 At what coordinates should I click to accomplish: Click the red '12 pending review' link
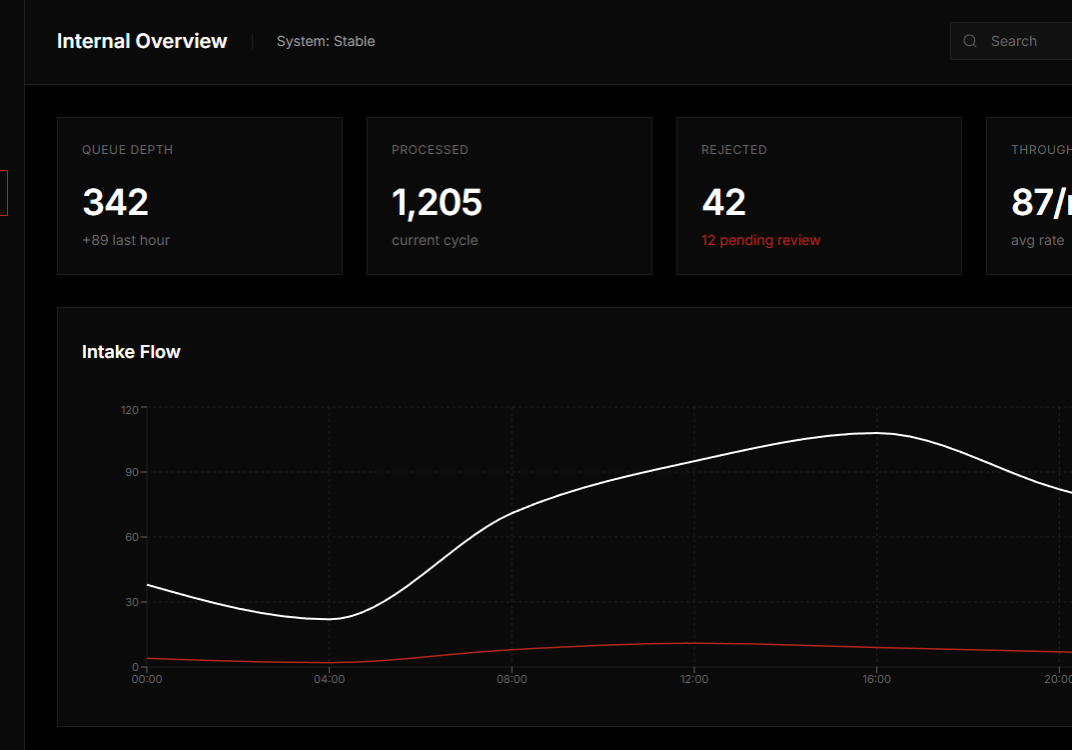[x=761, y=240]
